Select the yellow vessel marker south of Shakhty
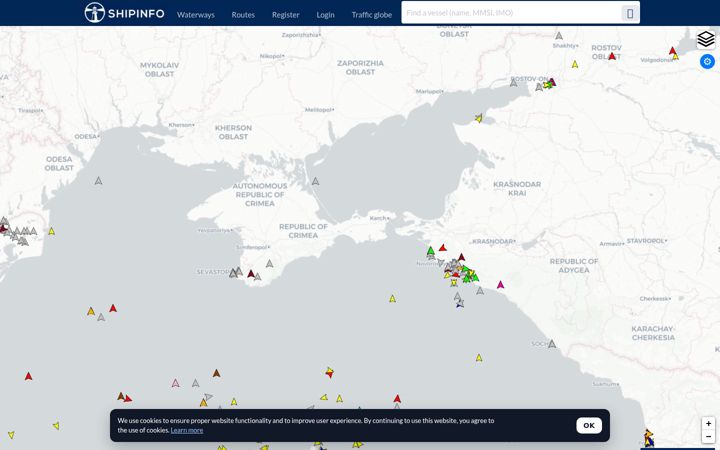Screen dimensions: 720x450 click(575, 65)
